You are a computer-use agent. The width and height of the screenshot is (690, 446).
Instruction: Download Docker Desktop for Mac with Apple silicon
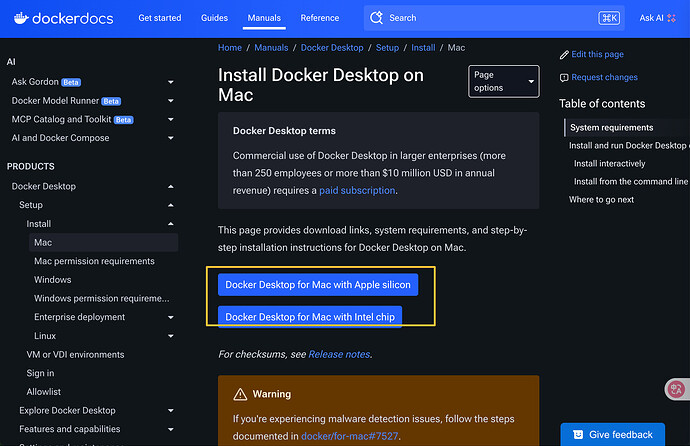(317, 285)
